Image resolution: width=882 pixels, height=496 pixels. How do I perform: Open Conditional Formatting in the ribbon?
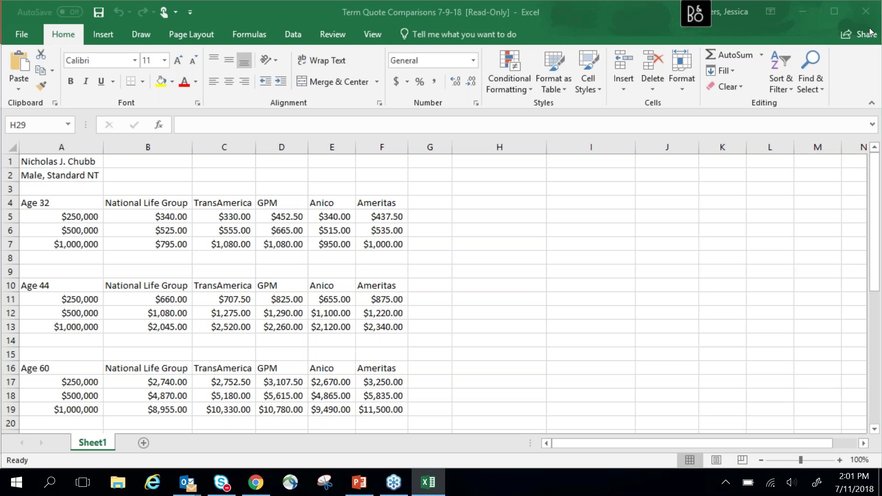(x=509, y=69)
